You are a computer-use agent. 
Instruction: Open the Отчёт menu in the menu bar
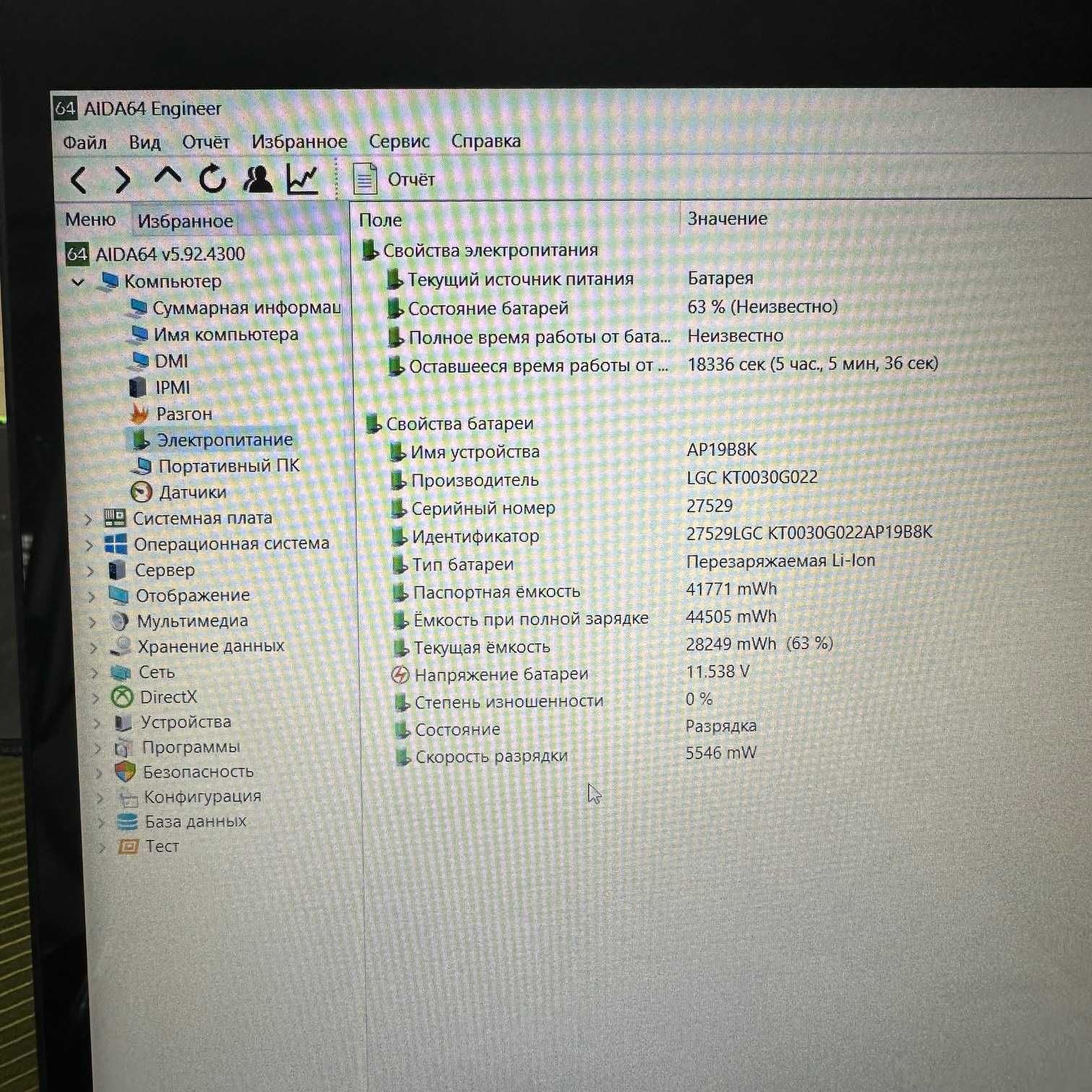tap(205, 142)
